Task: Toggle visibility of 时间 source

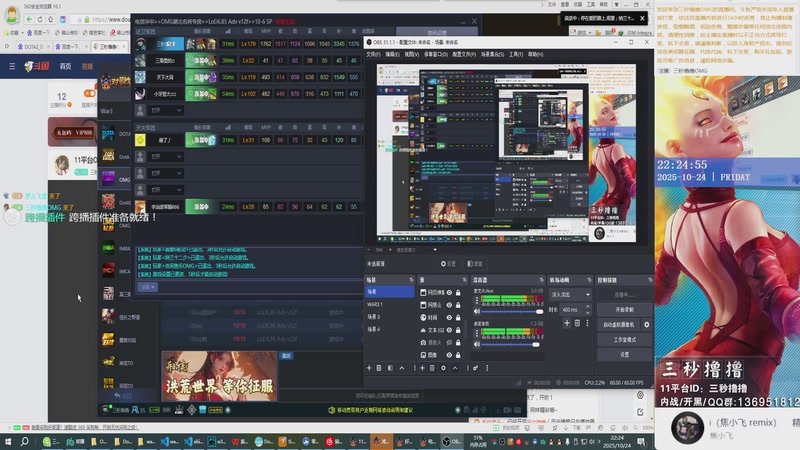Action: (x=449, y=317)
